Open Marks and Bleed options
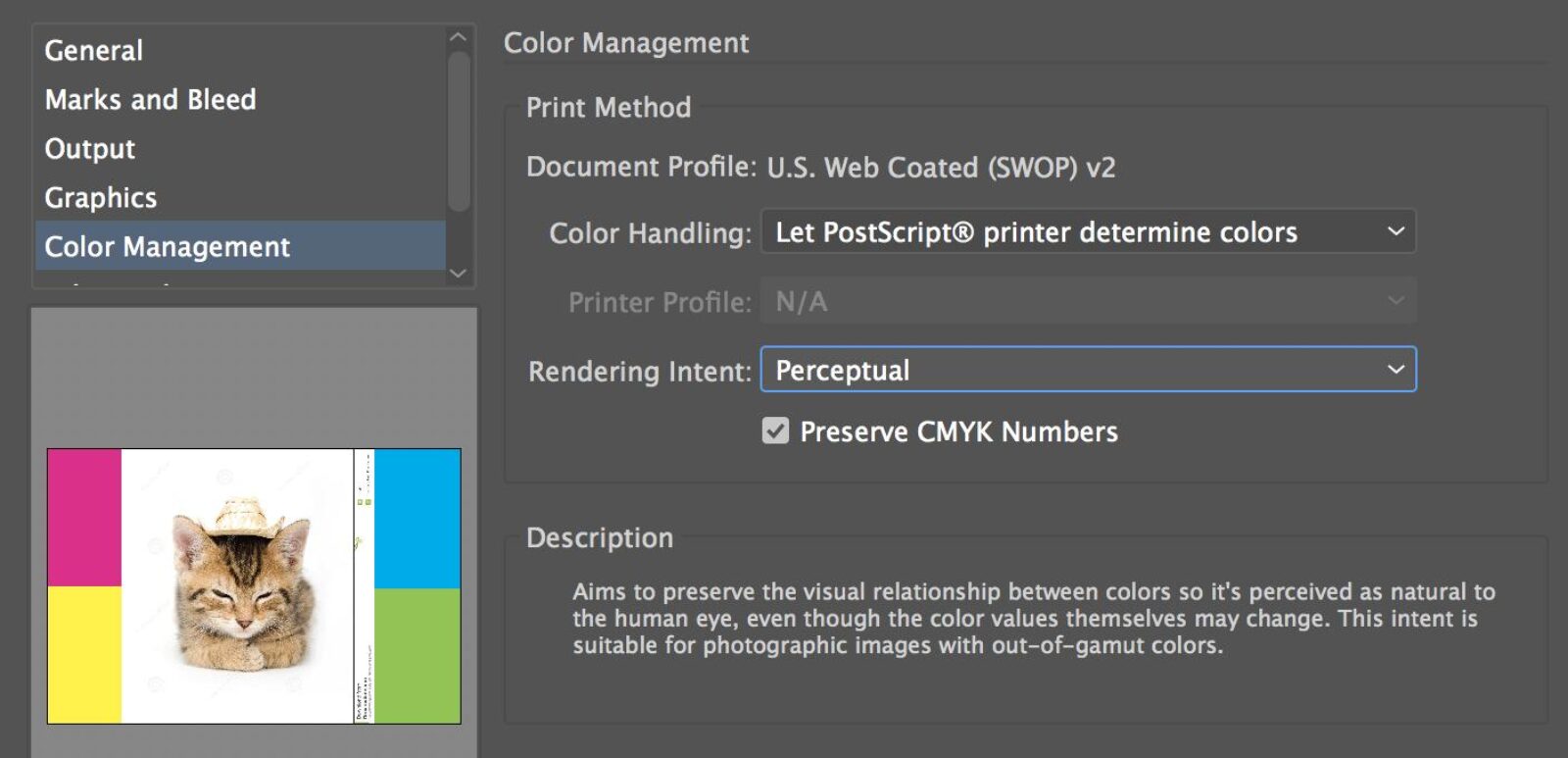This screenshot has height=758, width=1568. pyautogui.click(x=240, y=99)
